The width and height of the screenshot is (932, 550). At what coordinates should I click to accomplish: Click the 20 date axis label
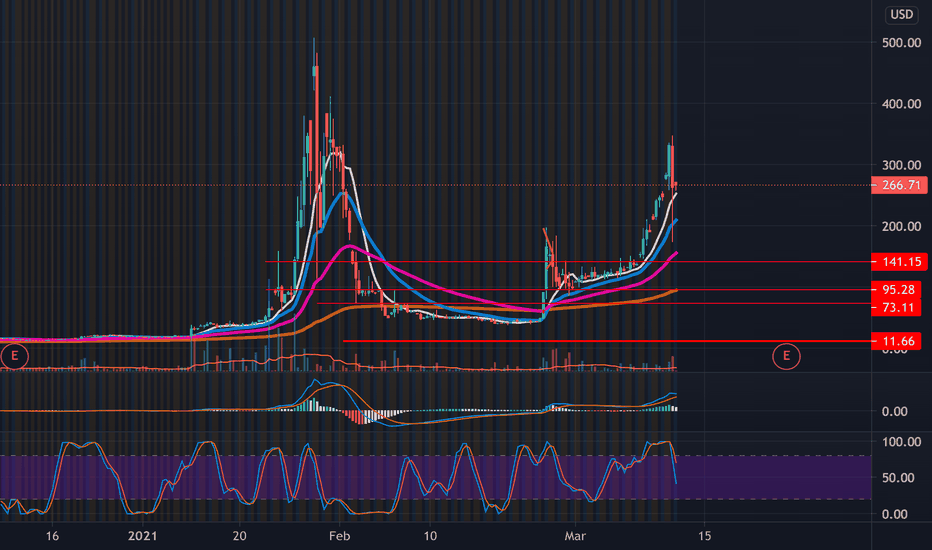[240, 536]
